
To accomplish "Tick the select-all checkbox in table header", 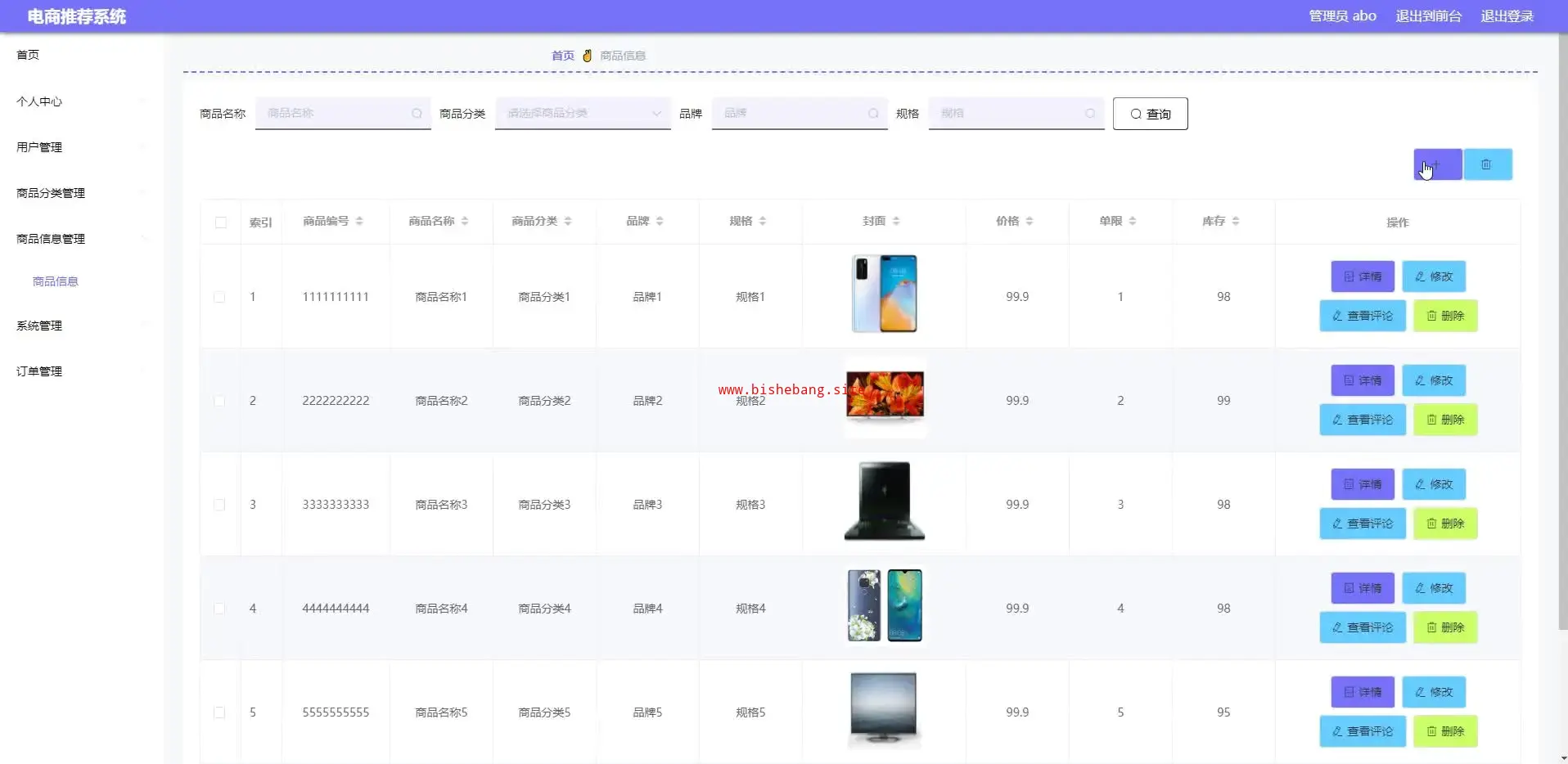I will pyautogui.click(x=221, y=222).
